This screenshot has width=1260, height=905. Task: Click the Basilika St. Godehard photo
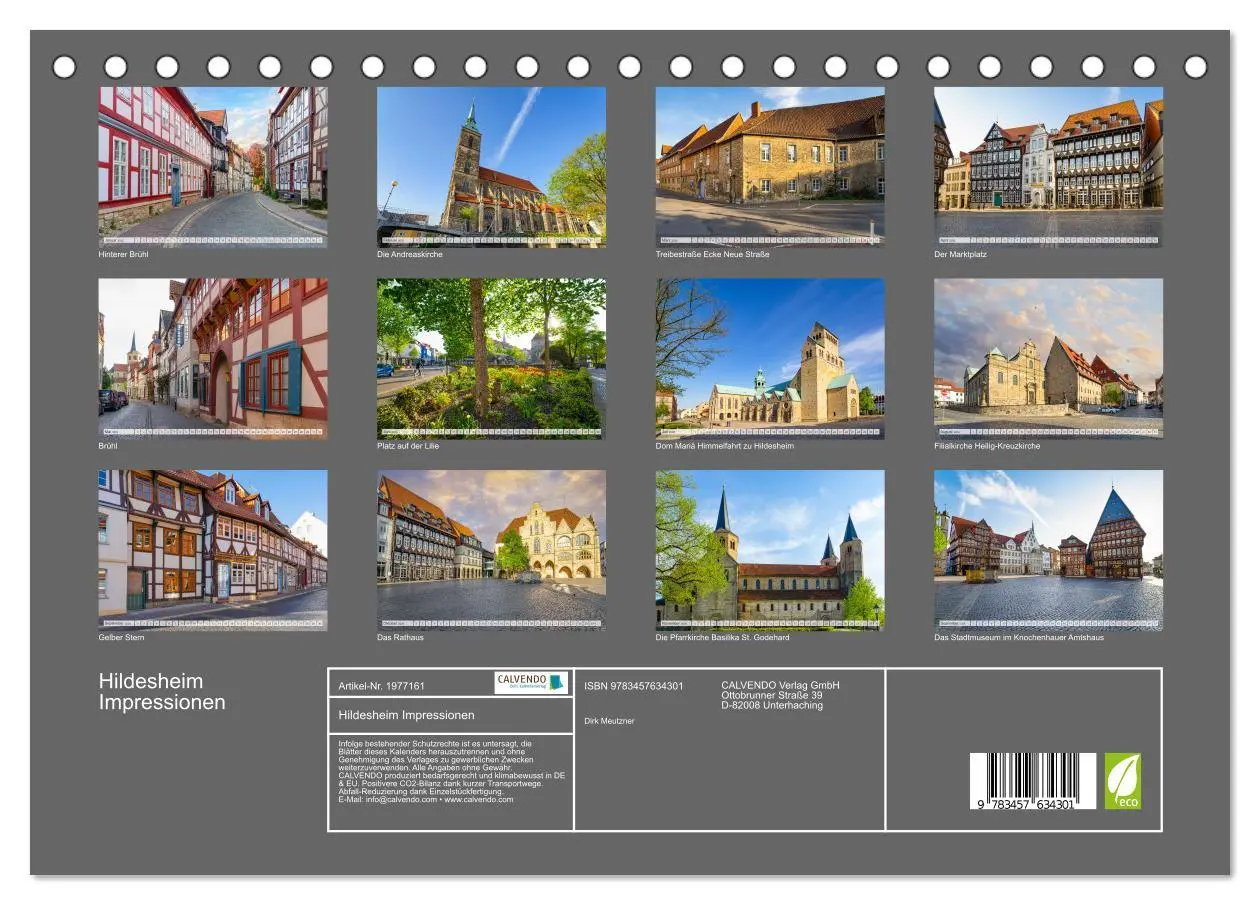770,550
